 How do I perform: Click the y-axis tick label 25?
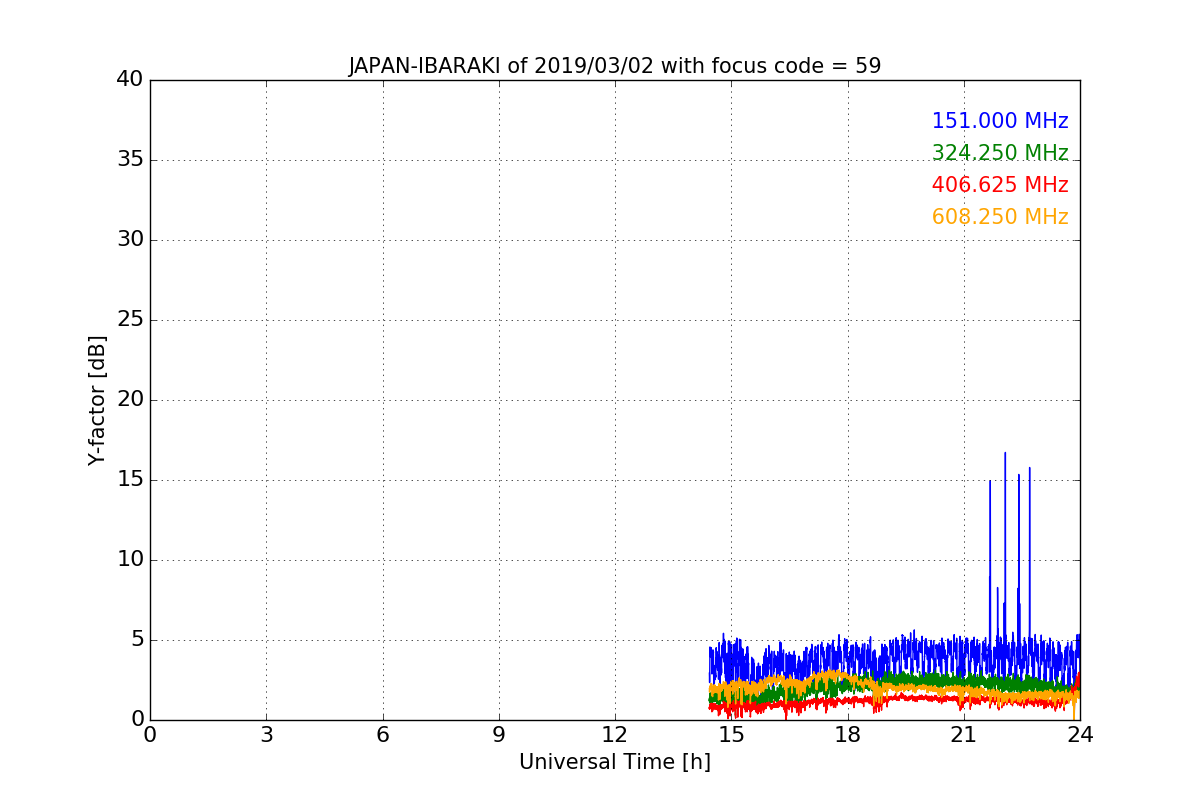pos(130,320)
